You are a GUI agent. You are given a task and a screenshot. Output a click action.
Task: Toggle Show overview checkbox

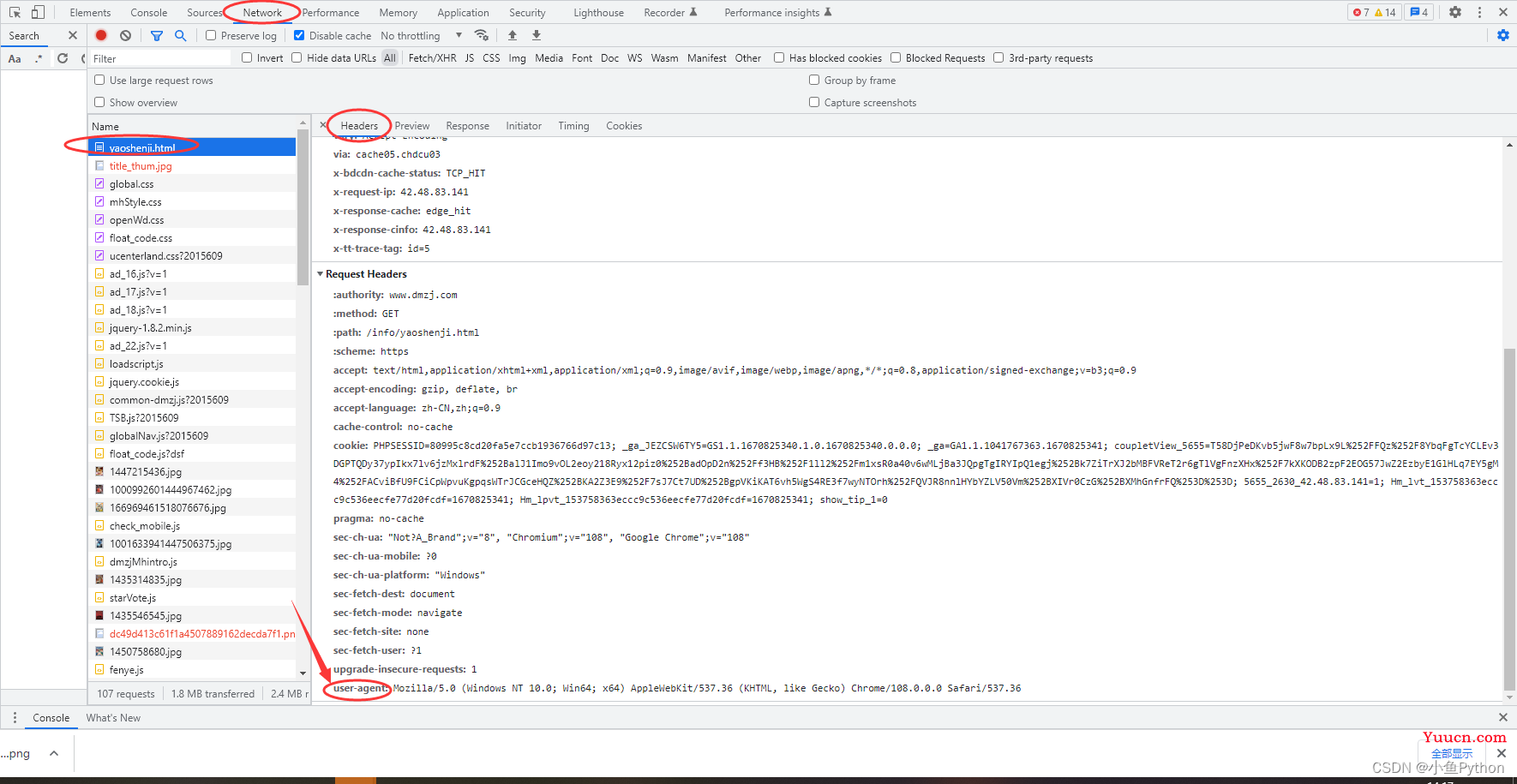99,102
